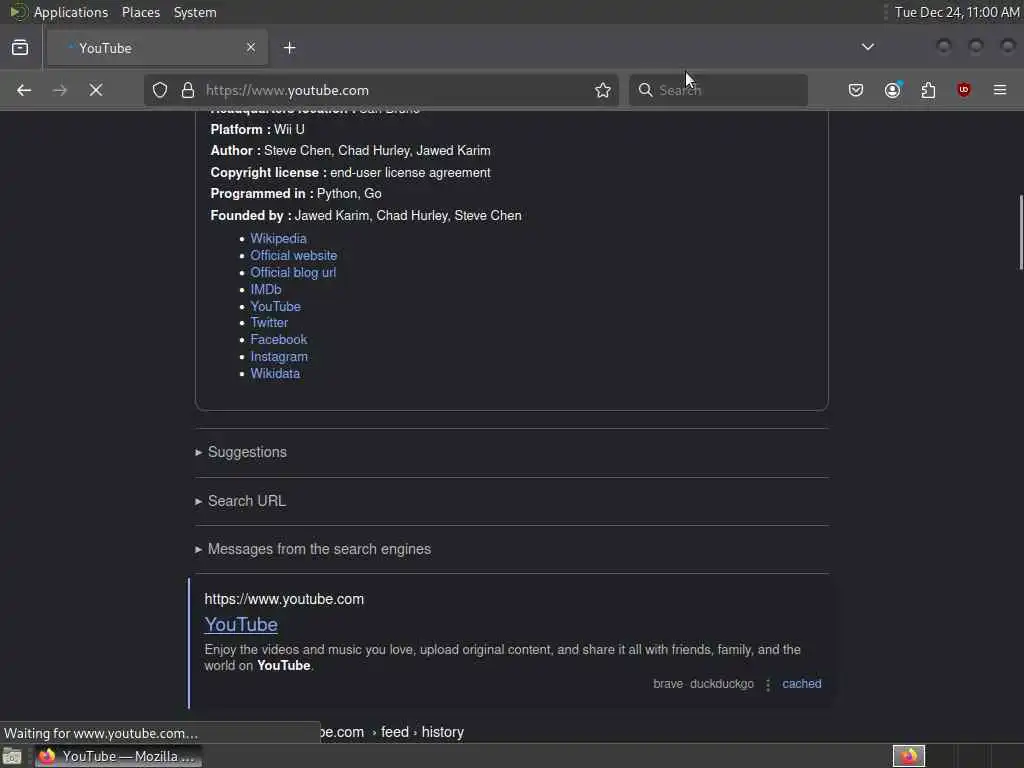Click the 'Author :' text line
This screenshot has width=1024, height=768.
point(350,150)
